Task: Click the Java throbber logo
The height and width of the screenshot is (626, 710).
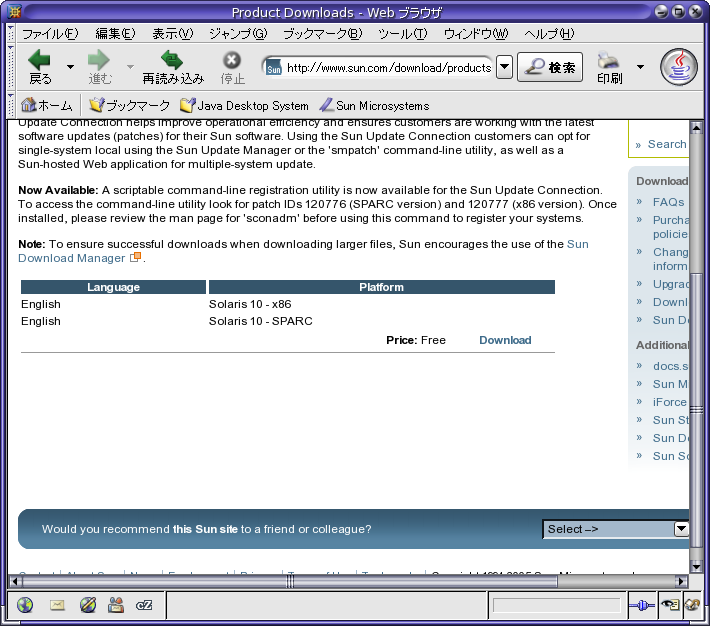Action: (678, 67)
